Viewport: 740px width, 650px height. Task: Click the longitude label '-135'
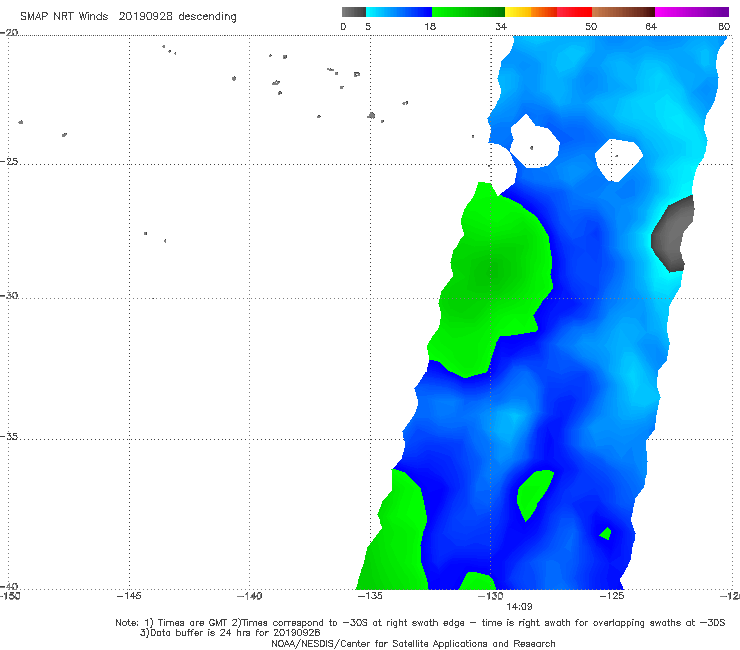(x=370, y=596)
